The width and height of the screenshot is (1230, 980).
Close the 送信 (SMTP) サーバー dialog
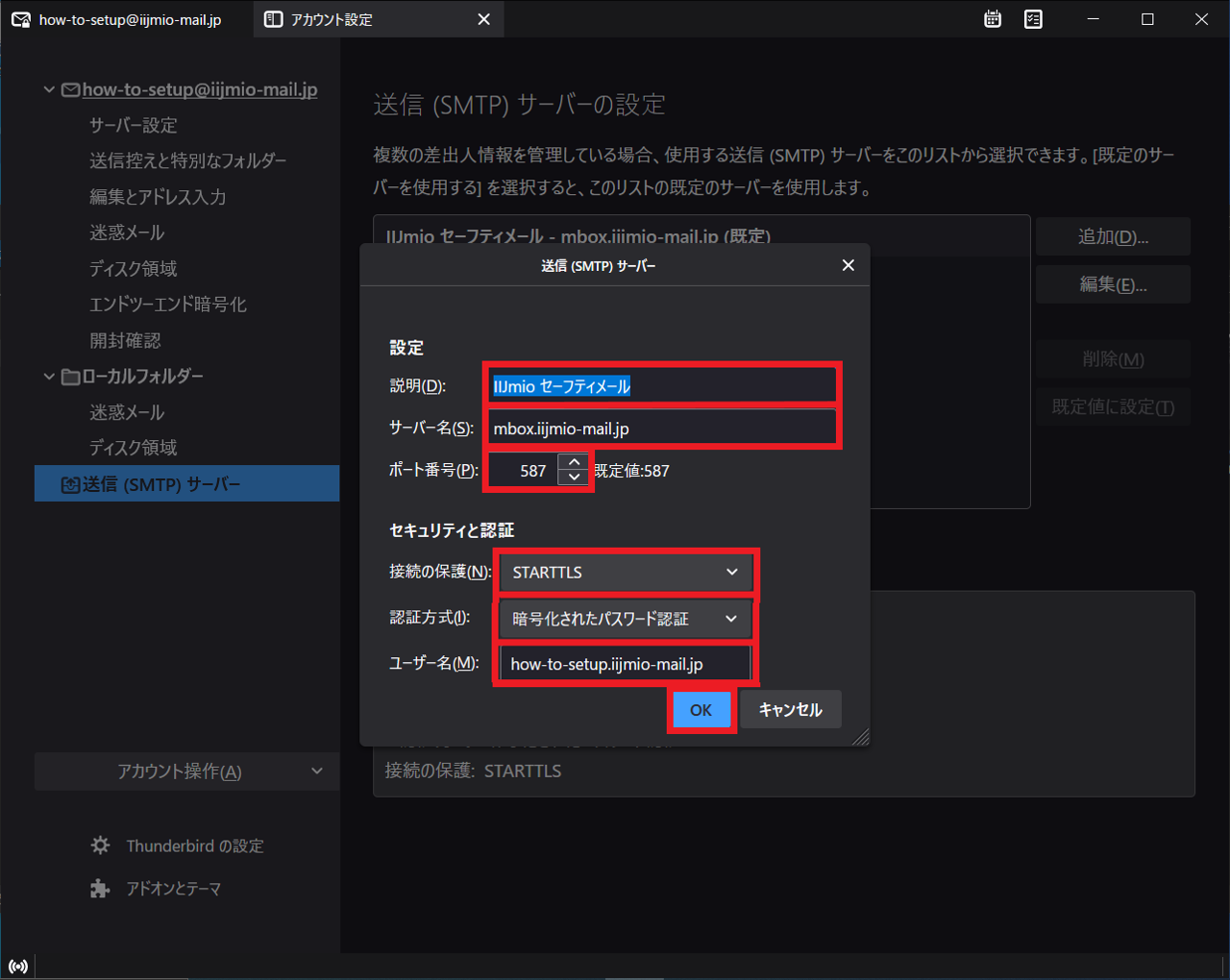coord(848,265)
